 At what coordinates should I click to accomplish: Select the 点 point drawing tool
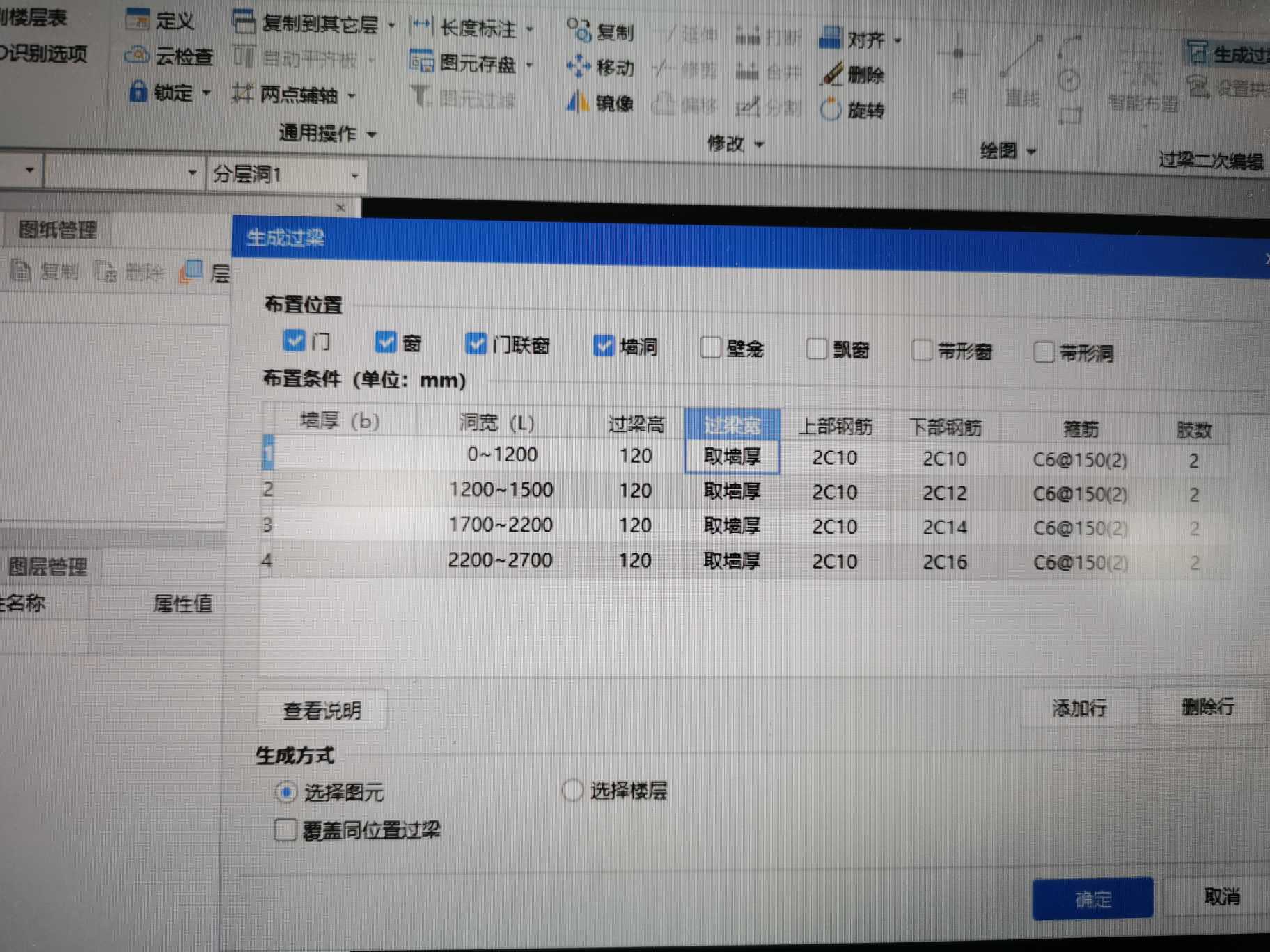tap(959, 70)
